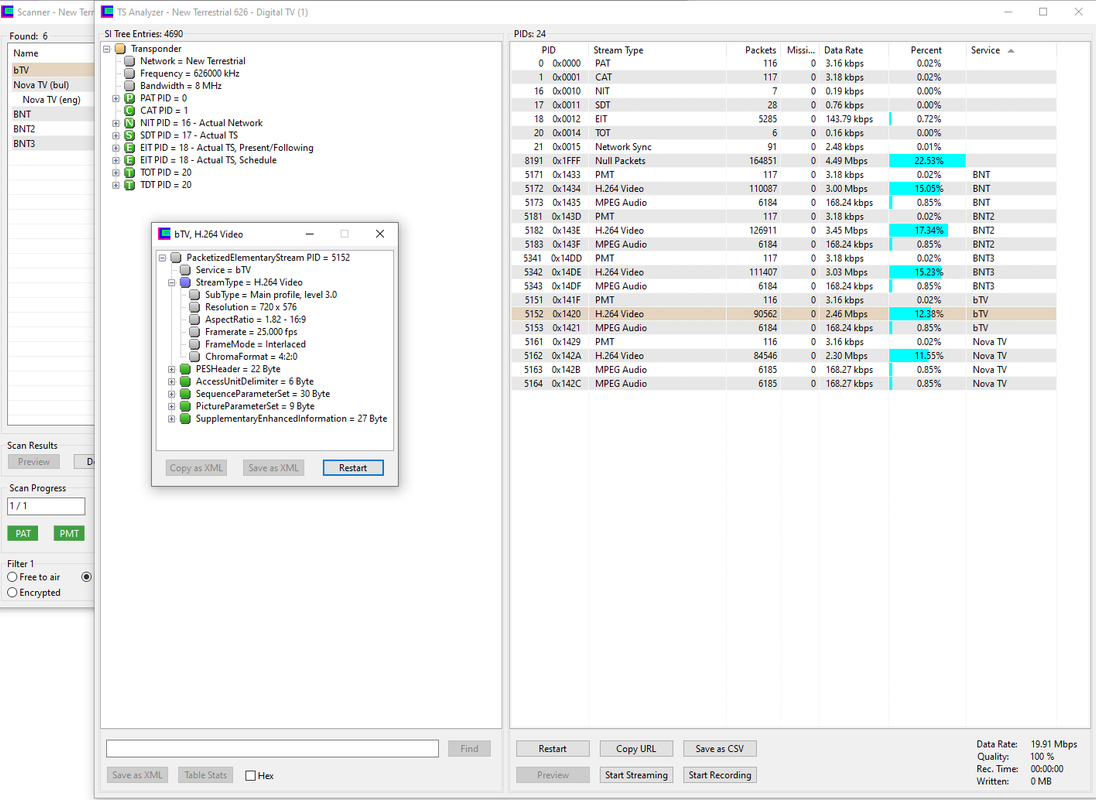Sort the table by PID column header
The image size is (1096, 800).
pos(549,50)
